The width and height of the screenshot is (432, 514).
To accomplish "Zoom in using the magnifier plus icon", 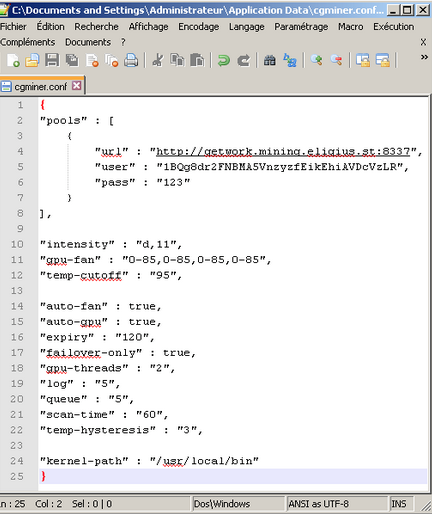I will (316, 60).
